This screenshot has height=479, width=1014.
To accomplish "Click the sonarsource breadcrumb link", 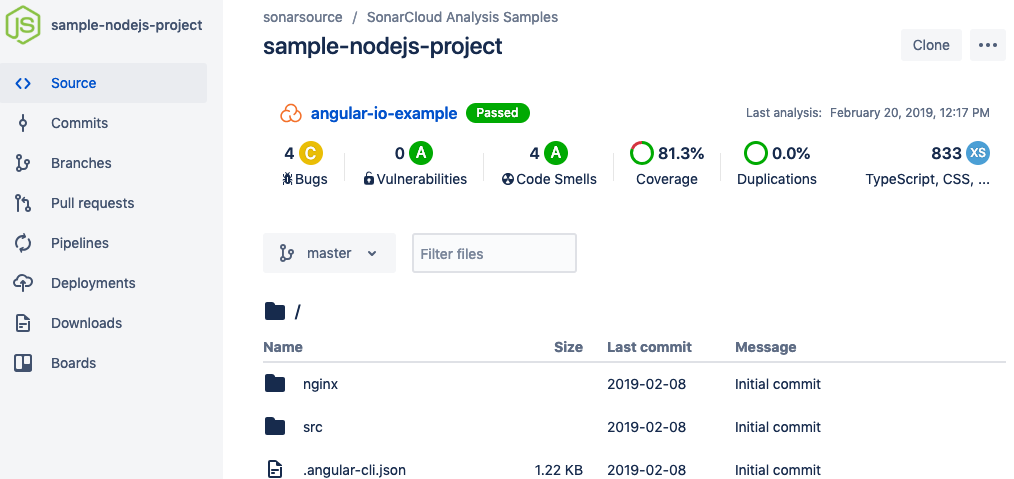I will [x=302, y=17].
